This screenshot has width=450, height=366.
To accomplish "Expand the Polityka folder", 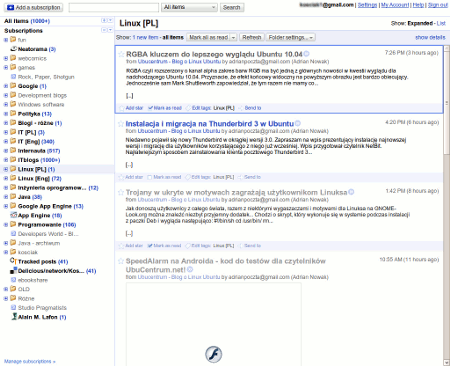I will point(6,114).
